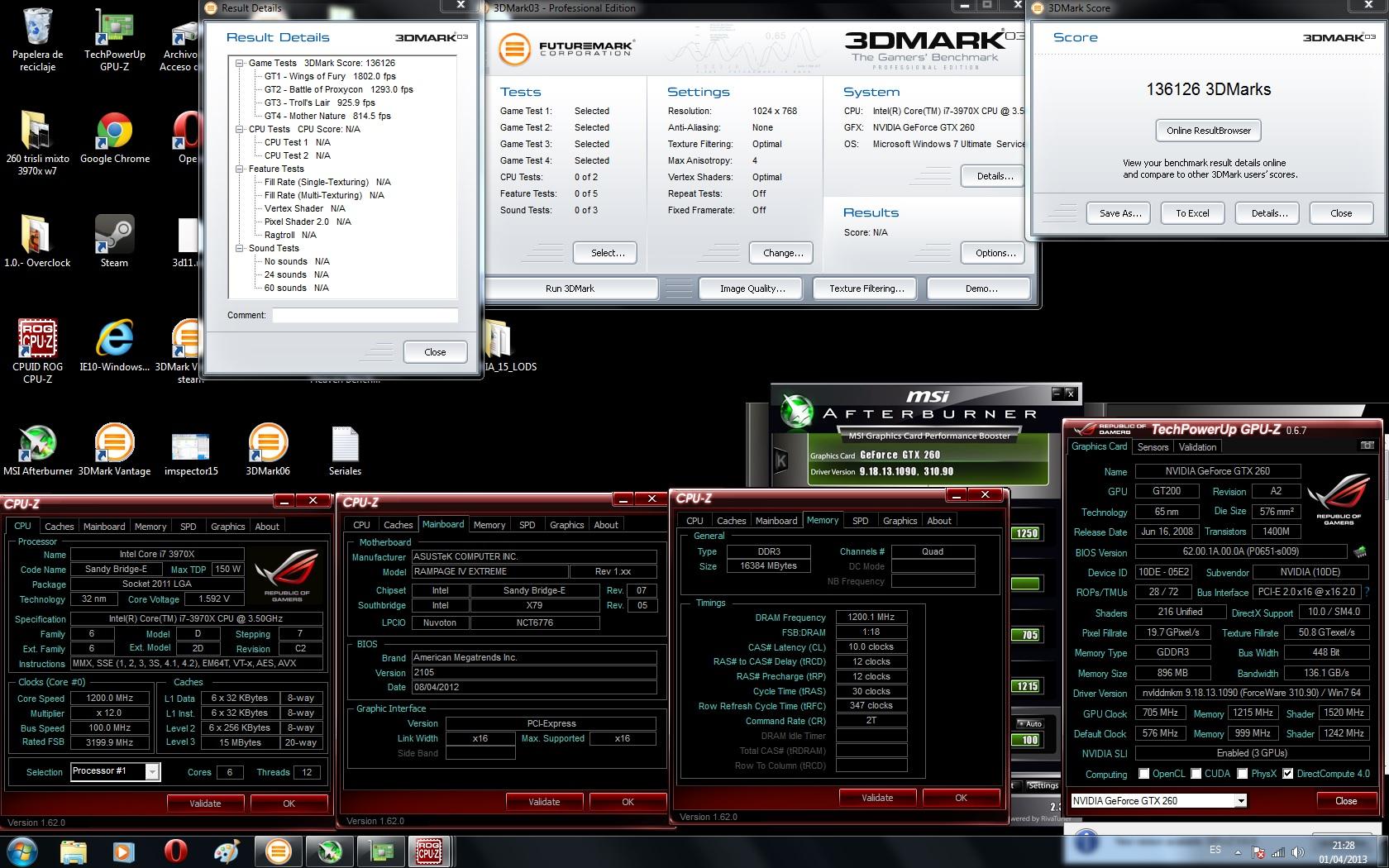The width and height of the screenshot is (1389, 868).
Task: Click the Run 3DMark button
Action: pyautogui.click(x=570, y=289)
